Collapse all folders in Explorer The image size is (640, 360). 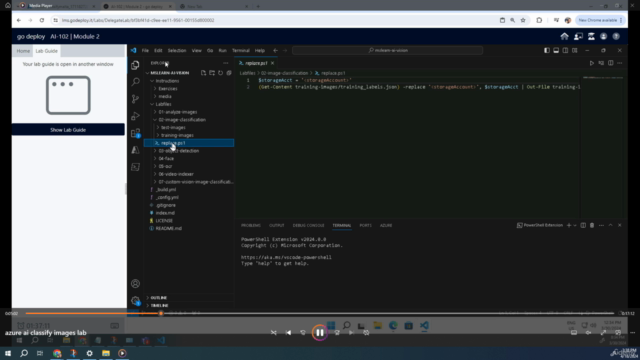[229, 73]
